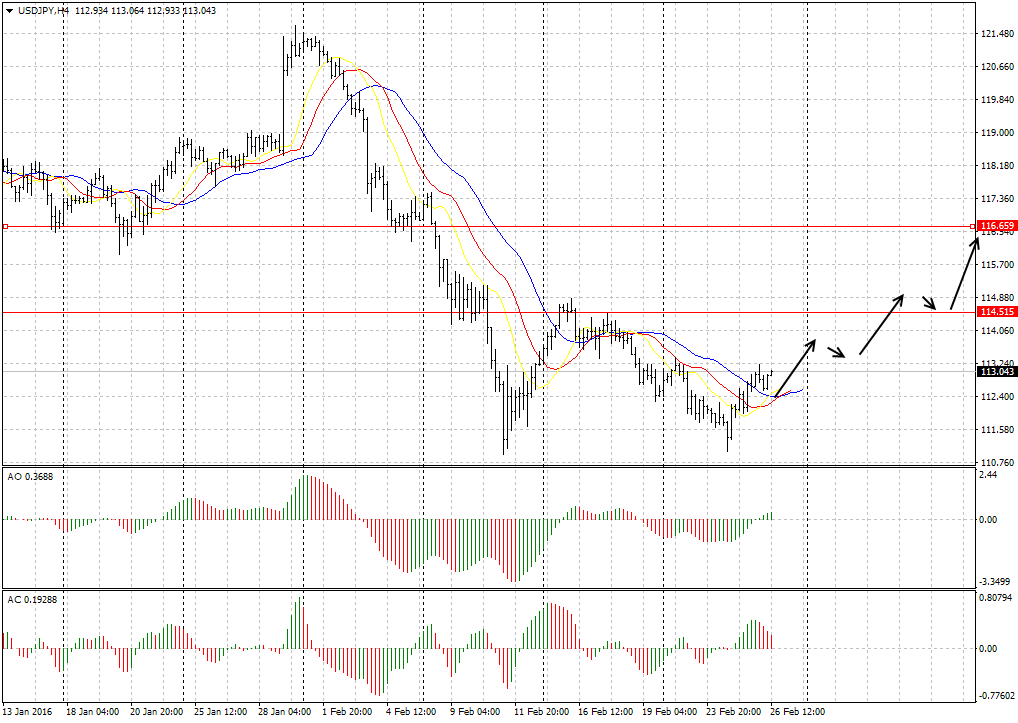Click the red 116.659 price label
This screenshot has width=1018, height=723.
click(997, 227)
